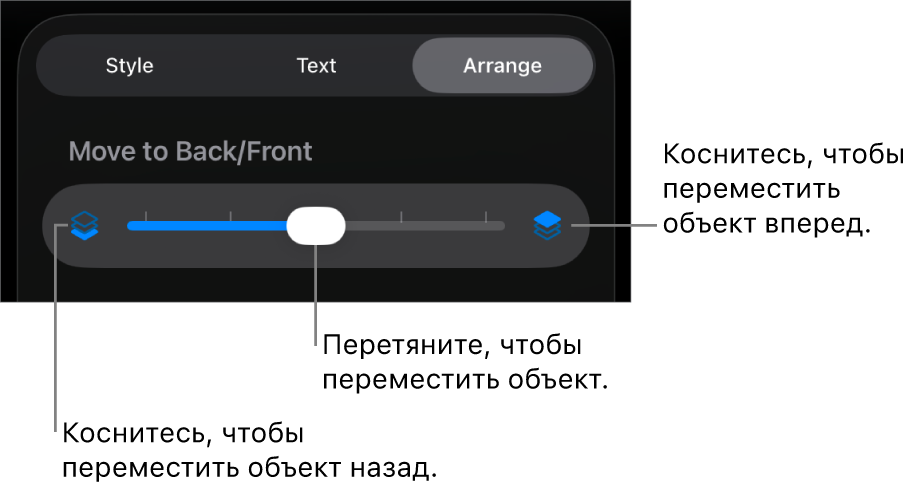Click the tick mark just right of the thumb
The width and height of the screenshot is (915, 492).
pos(401,215)
